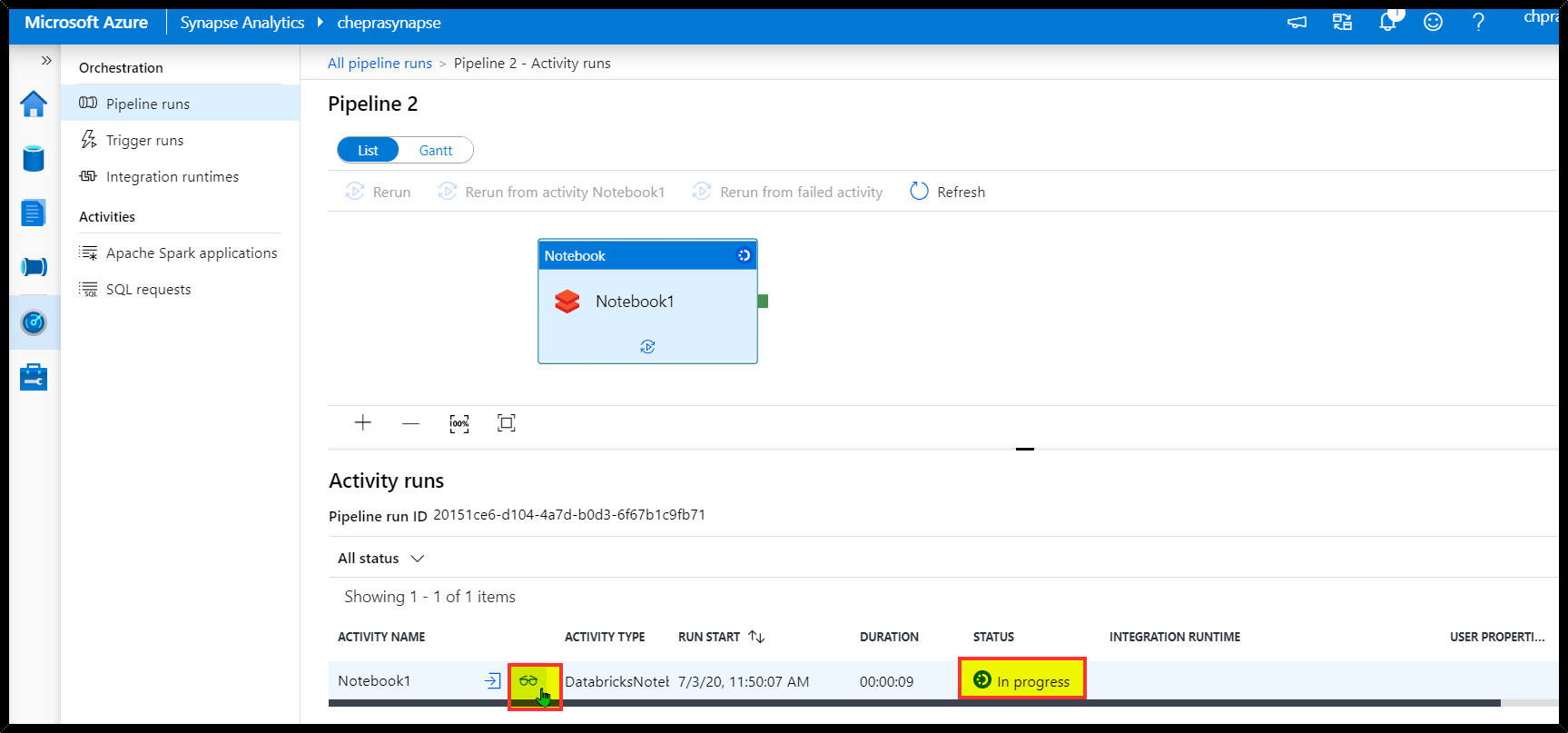
Task: Click the circular Refresh icon
Action: point(919,191)
